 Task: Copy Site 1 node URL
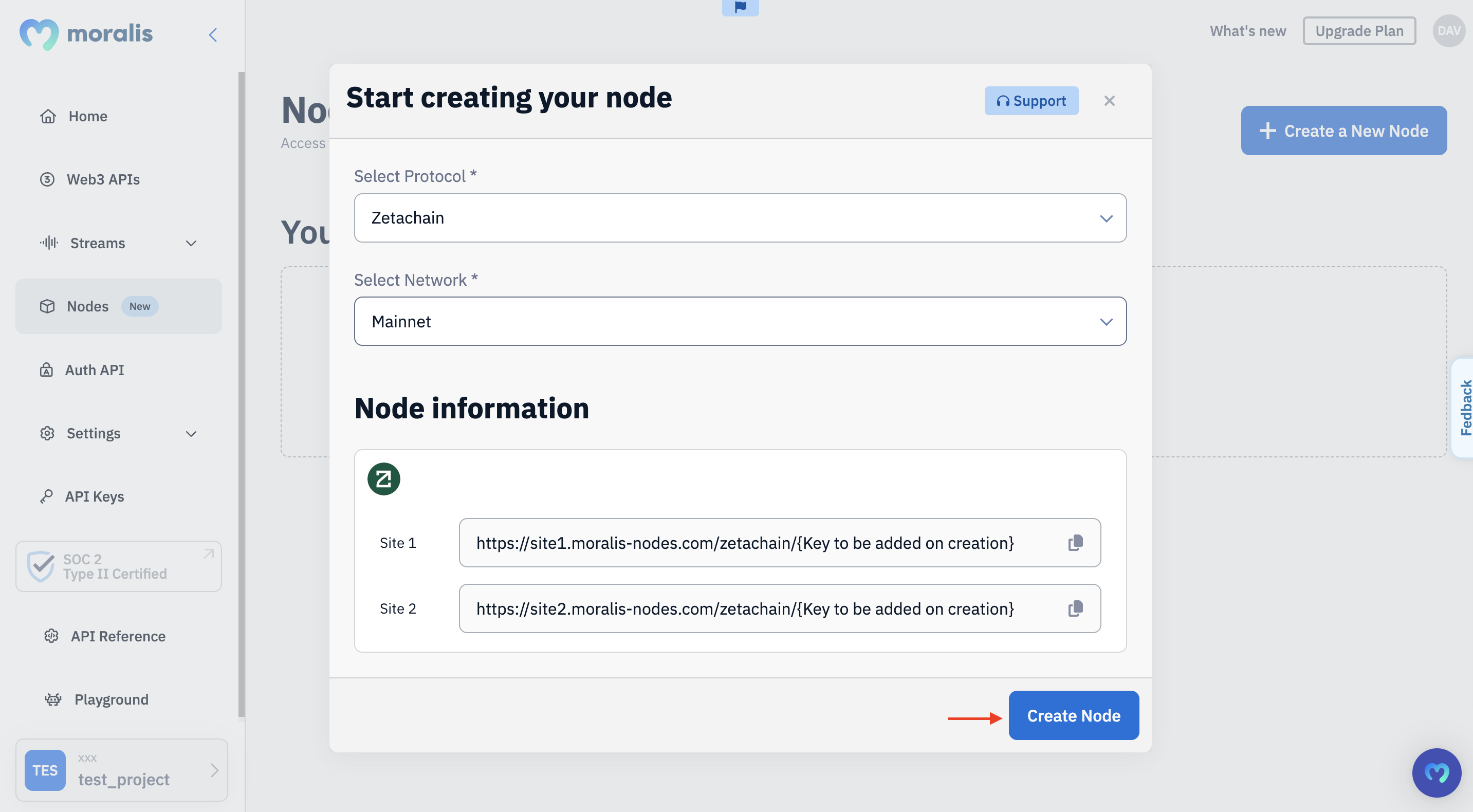(x=1076, y=542)
